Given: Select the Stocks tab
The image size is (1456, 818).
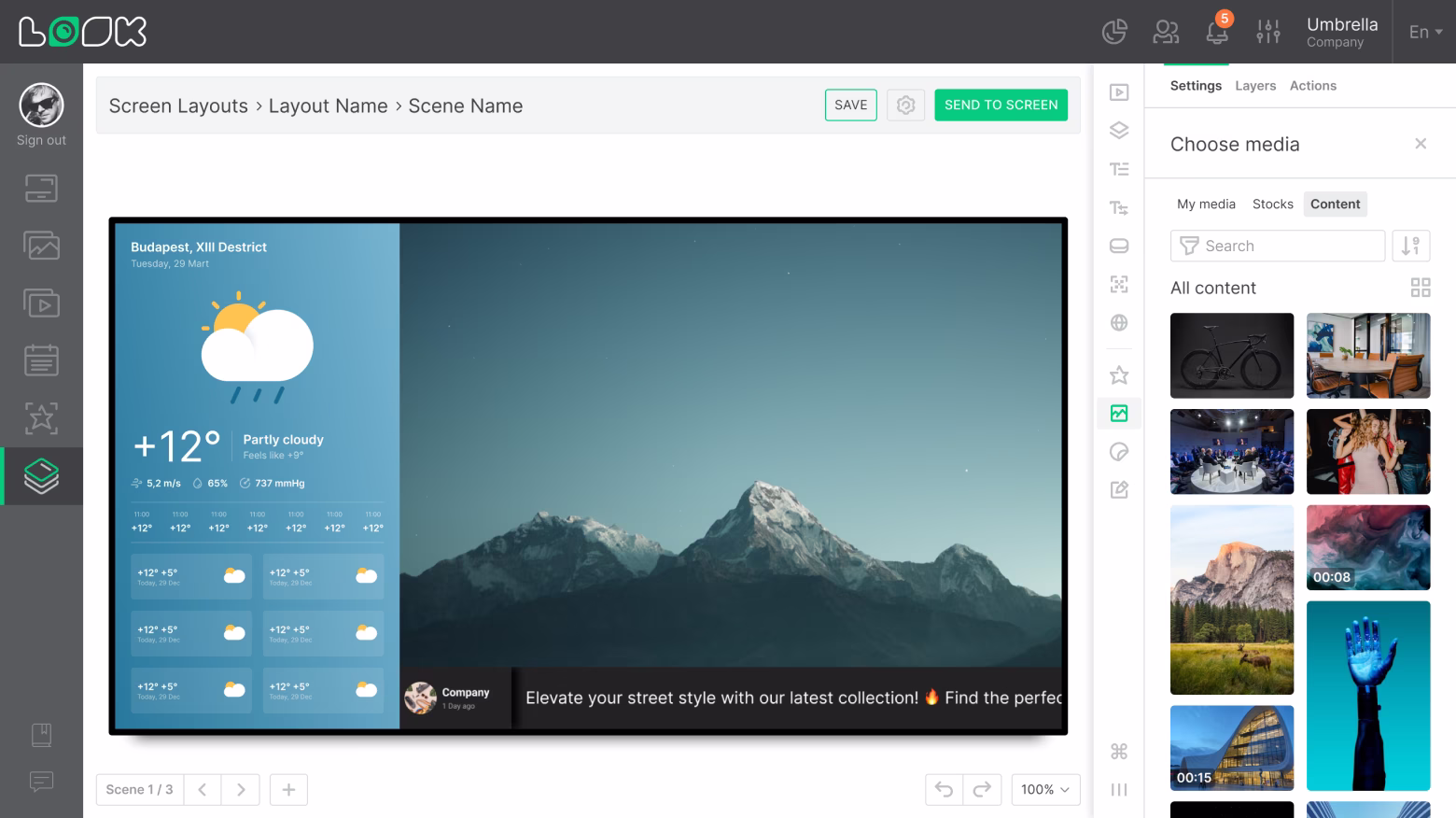Looking at the screenshot, I should tap(1273, 204).
